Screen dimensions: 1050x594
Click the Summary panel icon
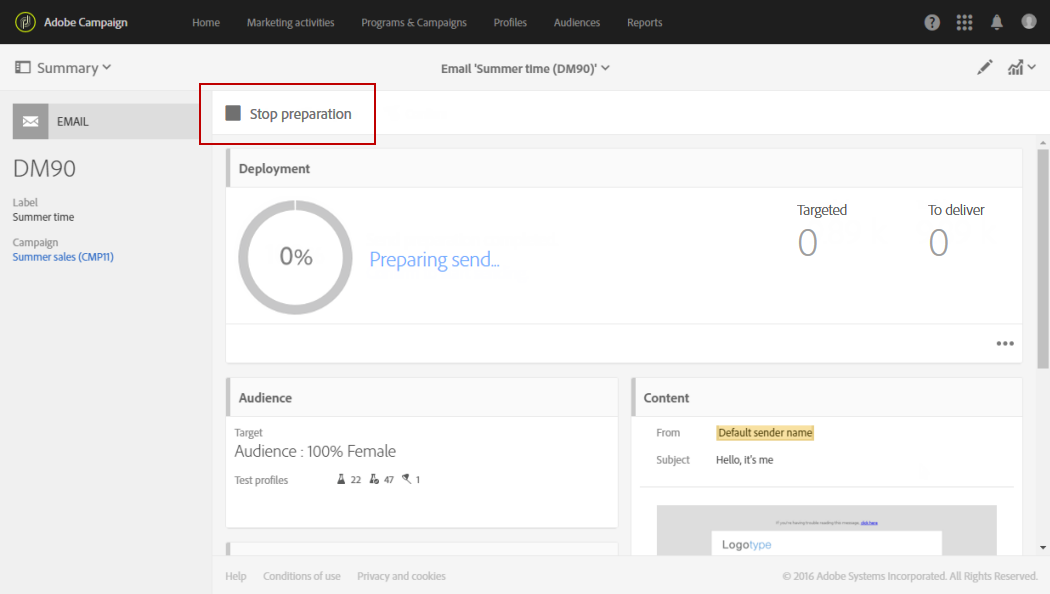pos(23,68)
